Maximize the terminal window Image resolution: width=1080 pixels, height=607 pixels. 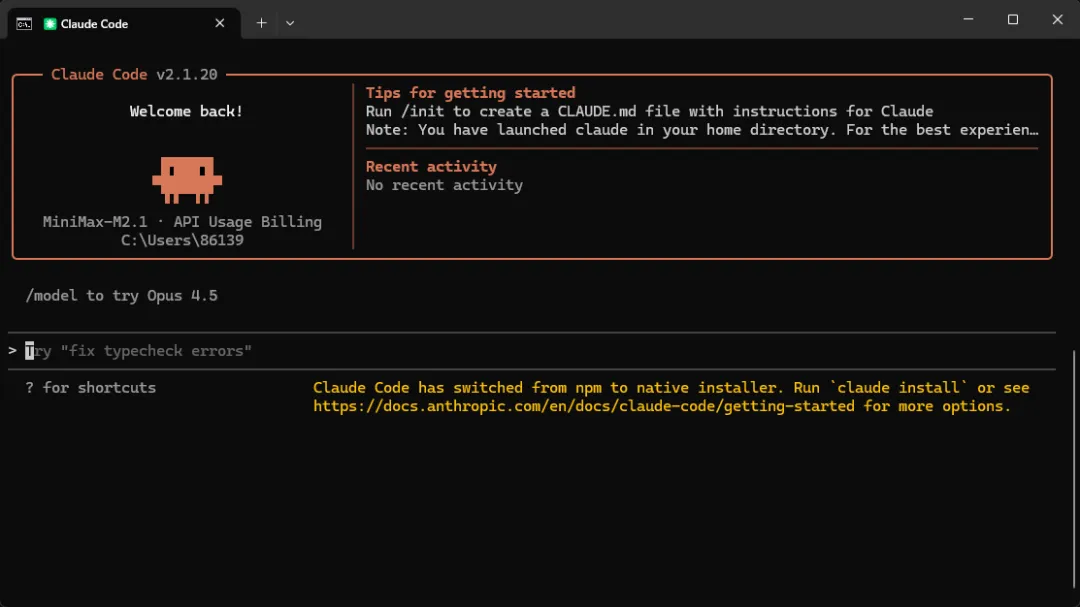pos(1012,19)
